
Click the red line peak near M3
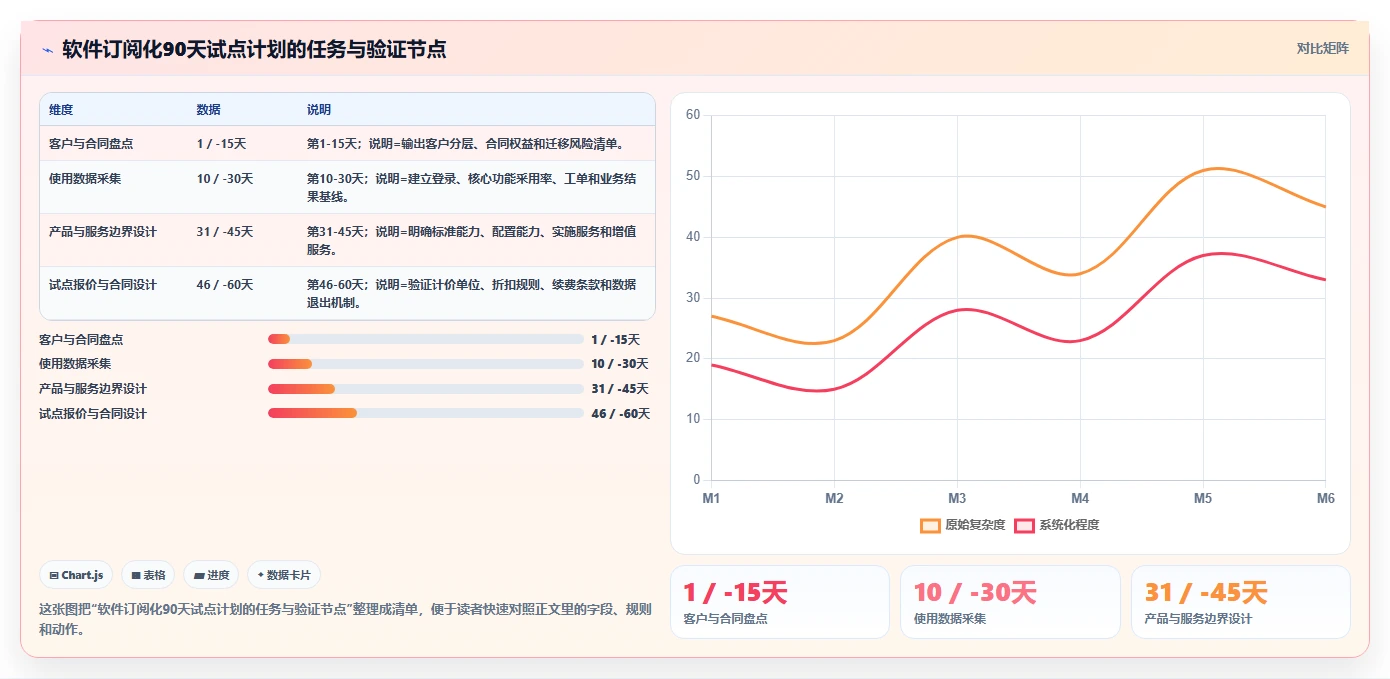[x=964, y=309]
